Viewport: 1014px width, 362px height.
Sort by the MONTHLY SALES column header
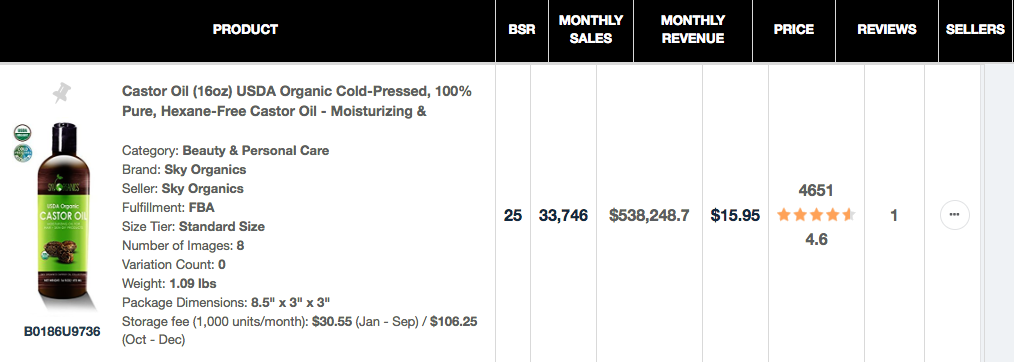tap(590, 29)
